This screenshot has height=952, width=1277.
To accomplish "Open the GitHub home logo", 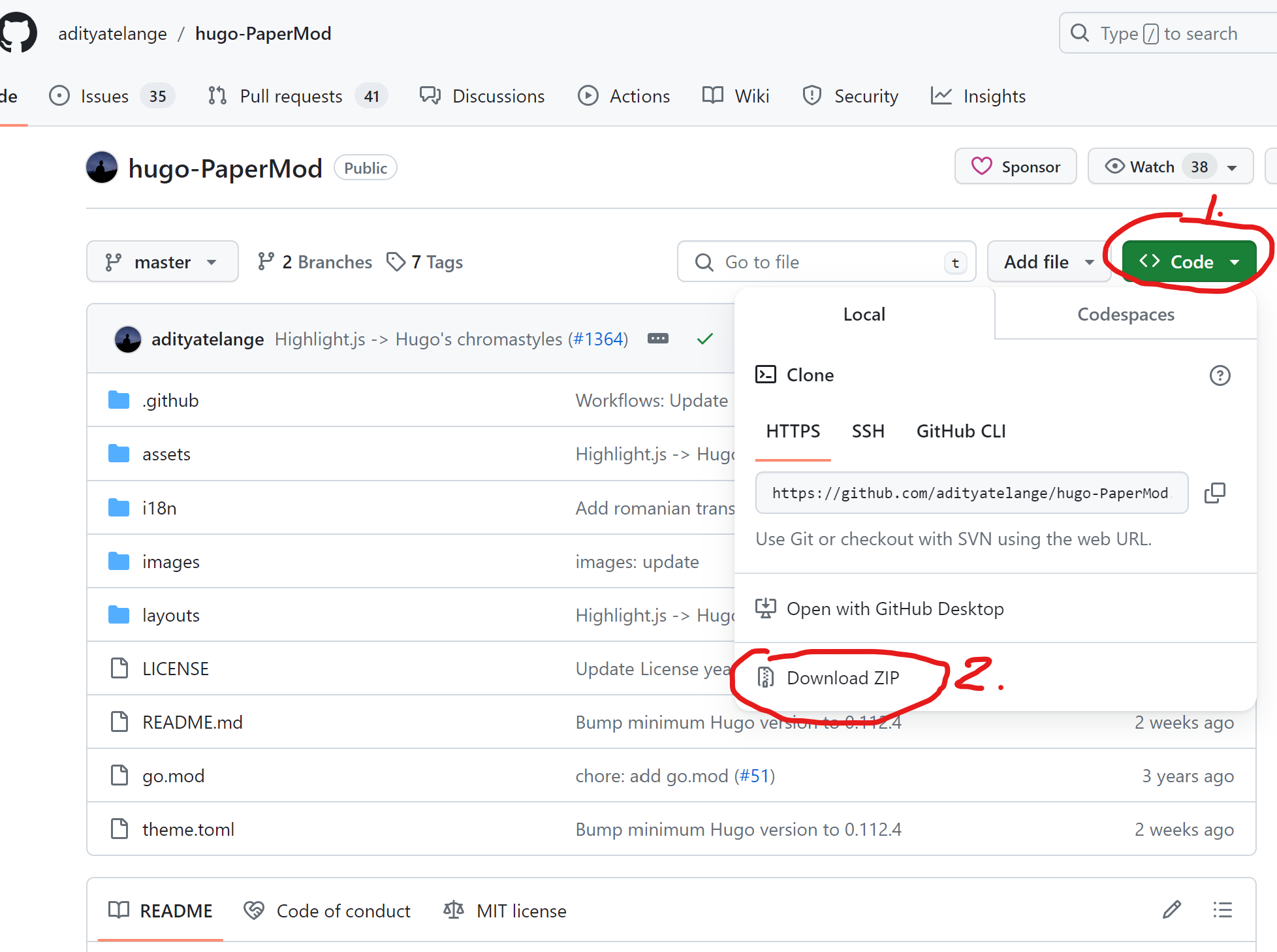I will click(x=18, y=33).
